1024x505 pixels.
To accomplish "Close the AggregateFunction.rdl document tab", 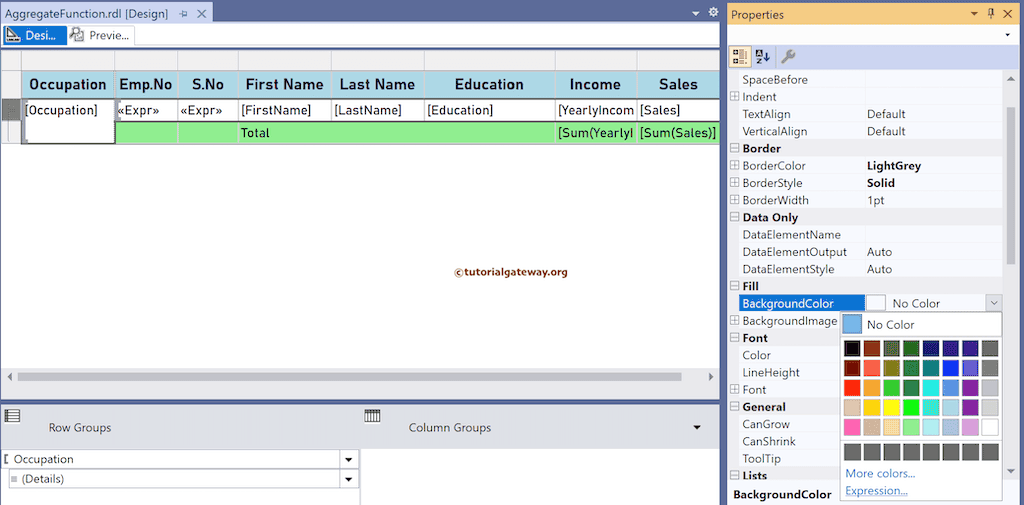I will tap(202, 14).
